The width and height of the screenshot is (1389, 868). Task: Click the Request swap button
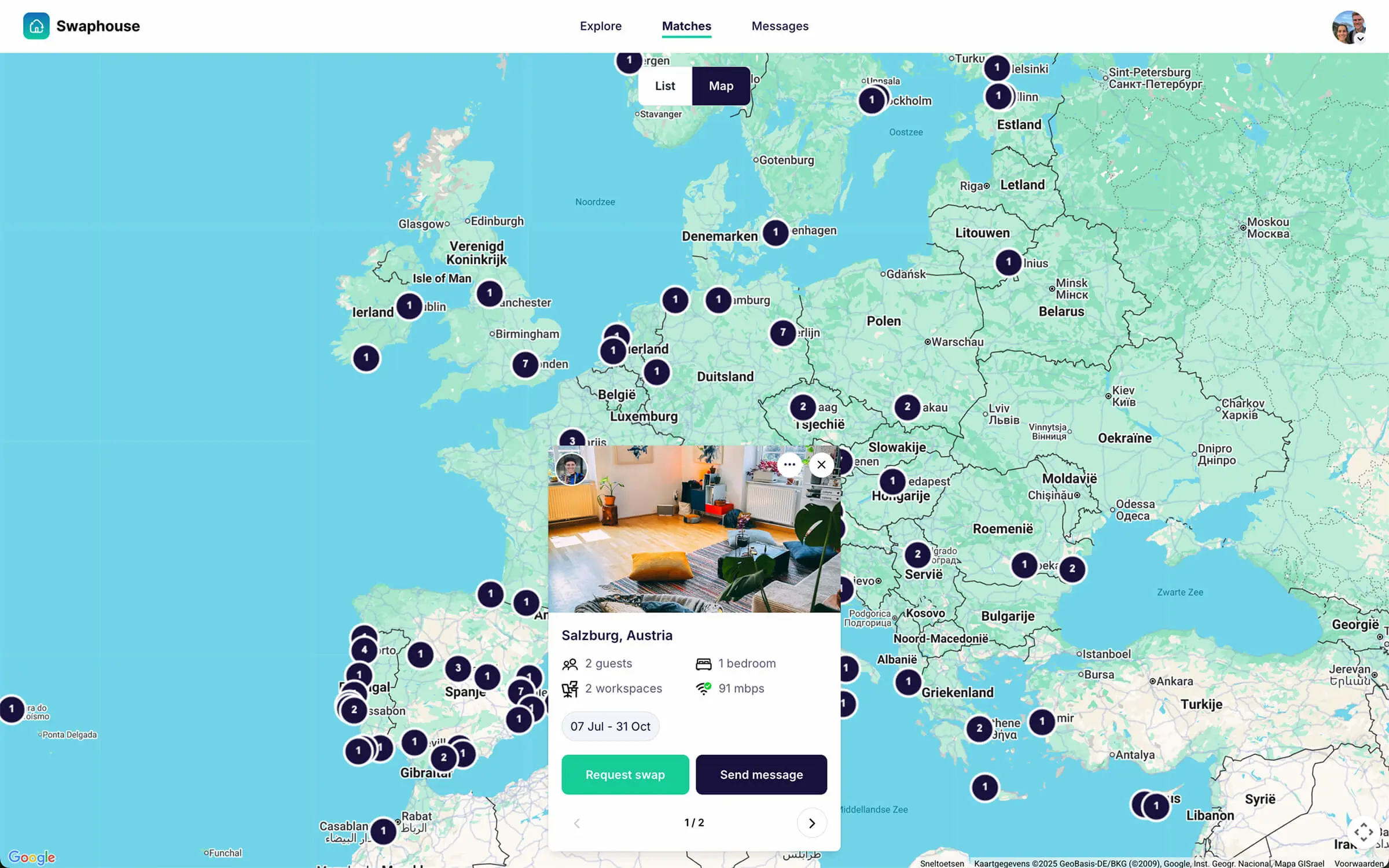point(625,774)
